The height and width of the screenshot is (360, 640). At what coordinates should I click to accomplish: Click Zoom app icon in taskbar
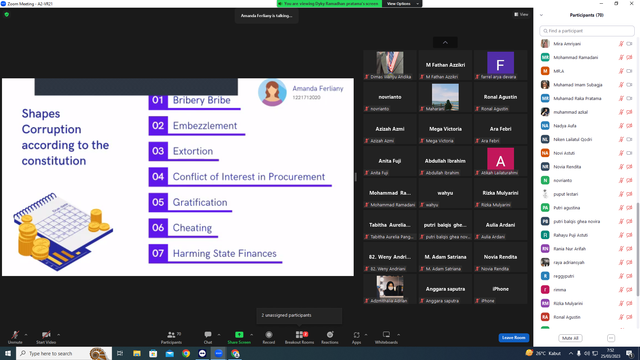pyautogui.click(x=219, y=353)
